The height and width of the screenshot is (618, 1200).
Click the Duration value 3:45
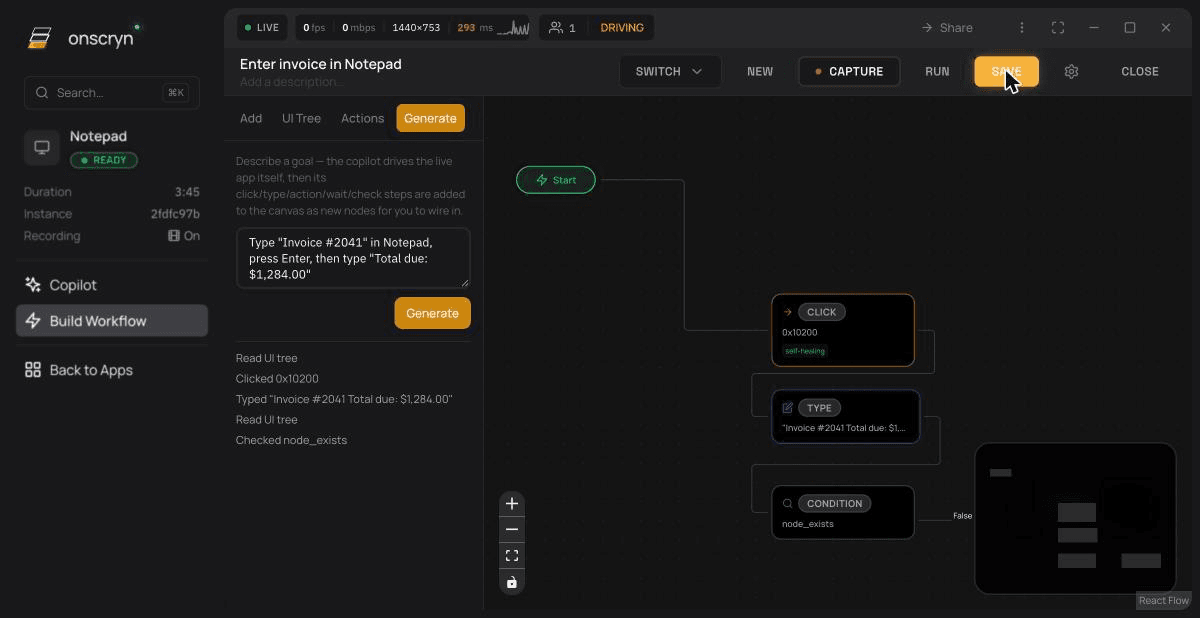point(187,192)
